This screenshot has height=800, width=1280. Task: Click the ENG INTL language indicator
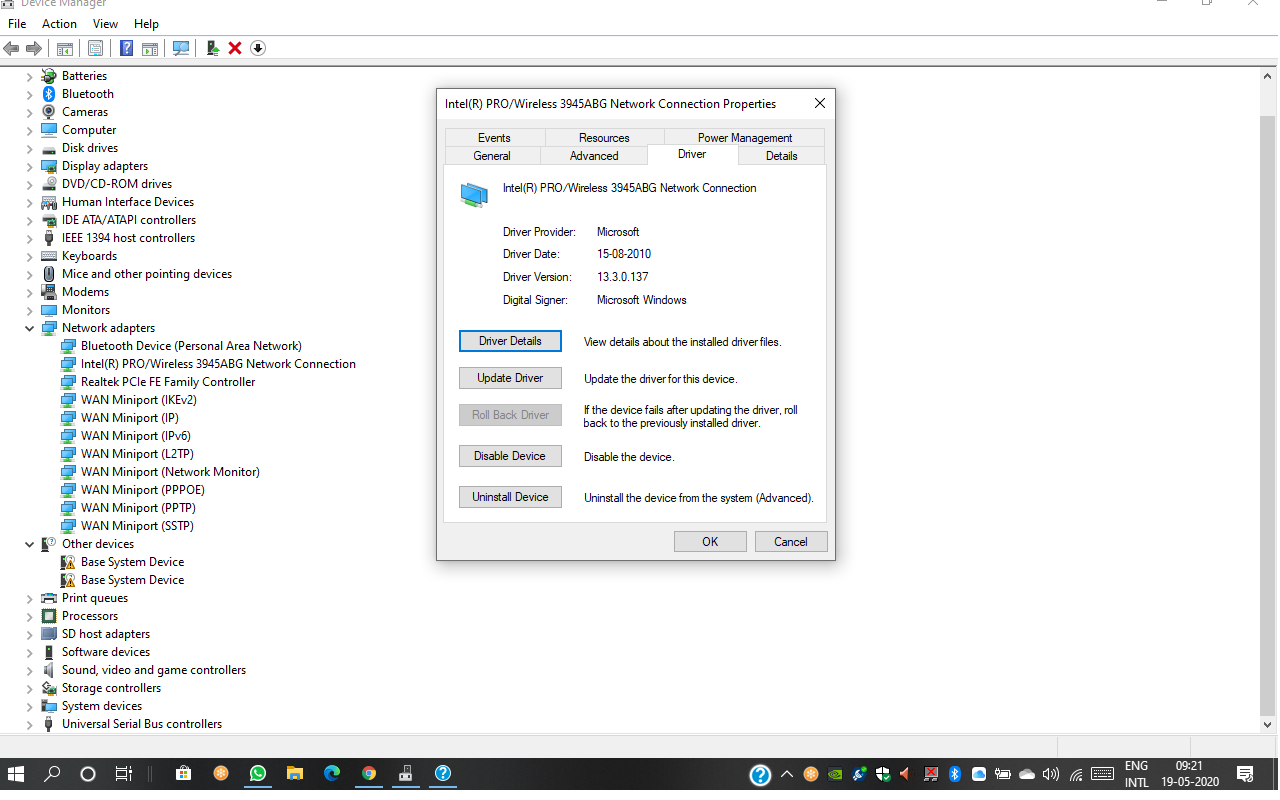point(1137,774)
